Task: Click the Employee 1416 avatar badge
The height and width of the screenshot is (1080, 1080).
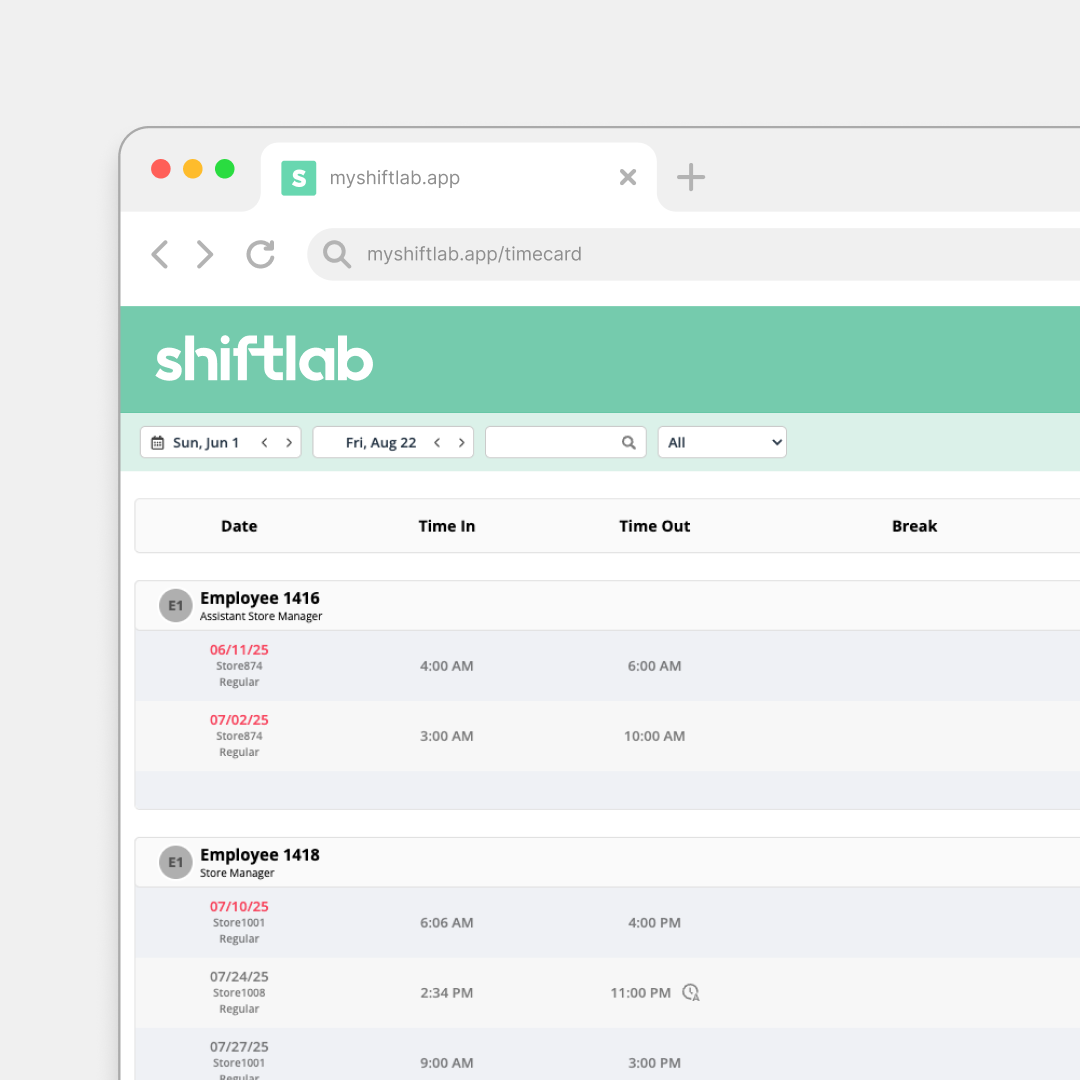Action: pyautogui.click(x=175, y=606)
